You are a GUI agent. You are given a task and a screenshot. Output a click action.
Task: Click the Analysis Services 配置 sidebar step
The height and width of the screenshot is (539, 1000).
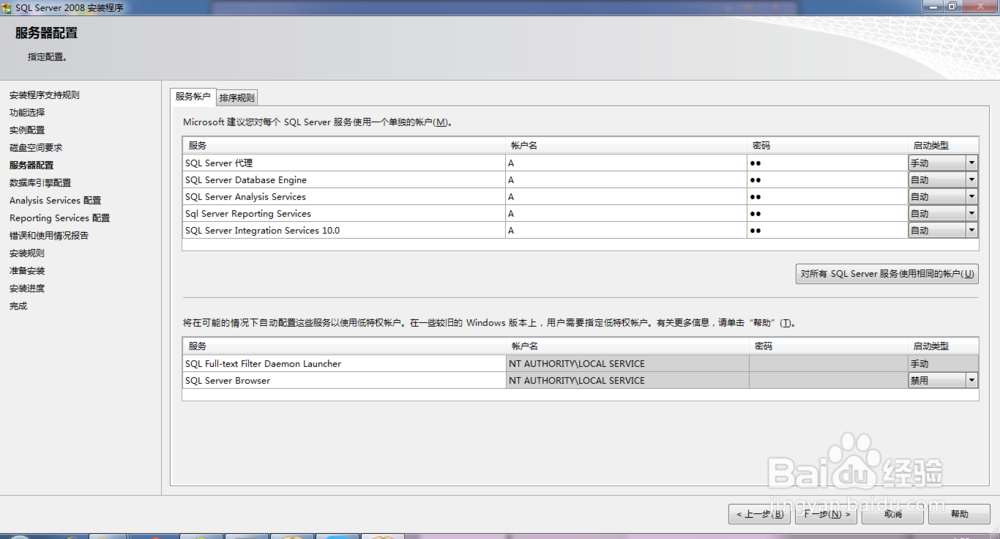click(55, 200)
